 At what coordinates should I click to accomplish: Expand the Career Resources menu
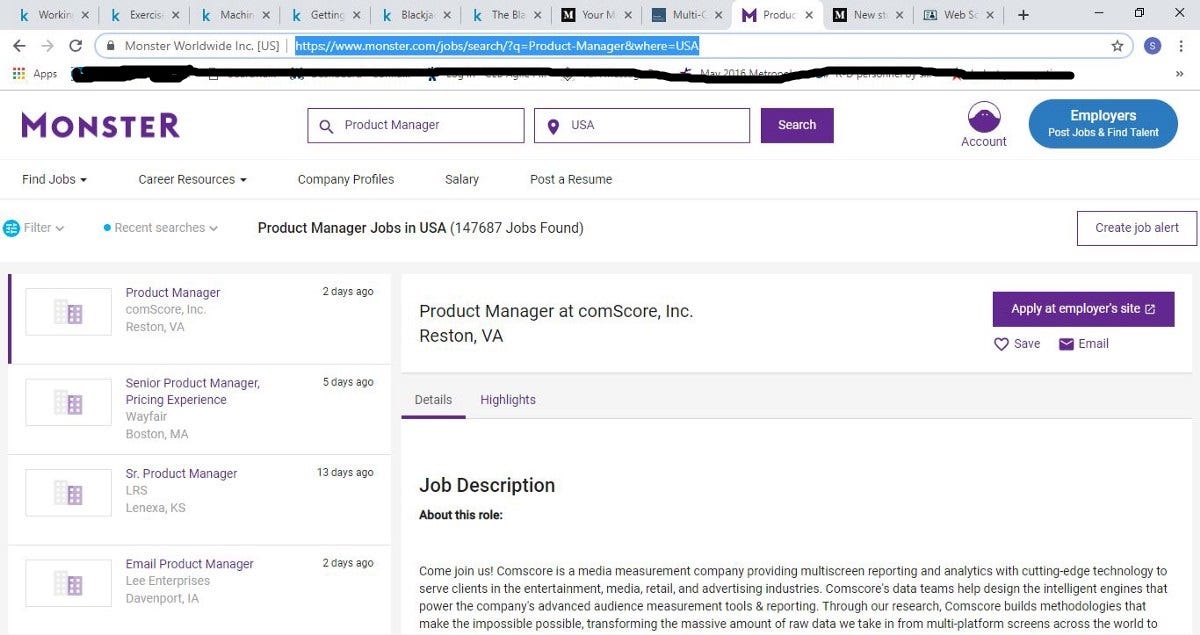click(x=192, y=180)
